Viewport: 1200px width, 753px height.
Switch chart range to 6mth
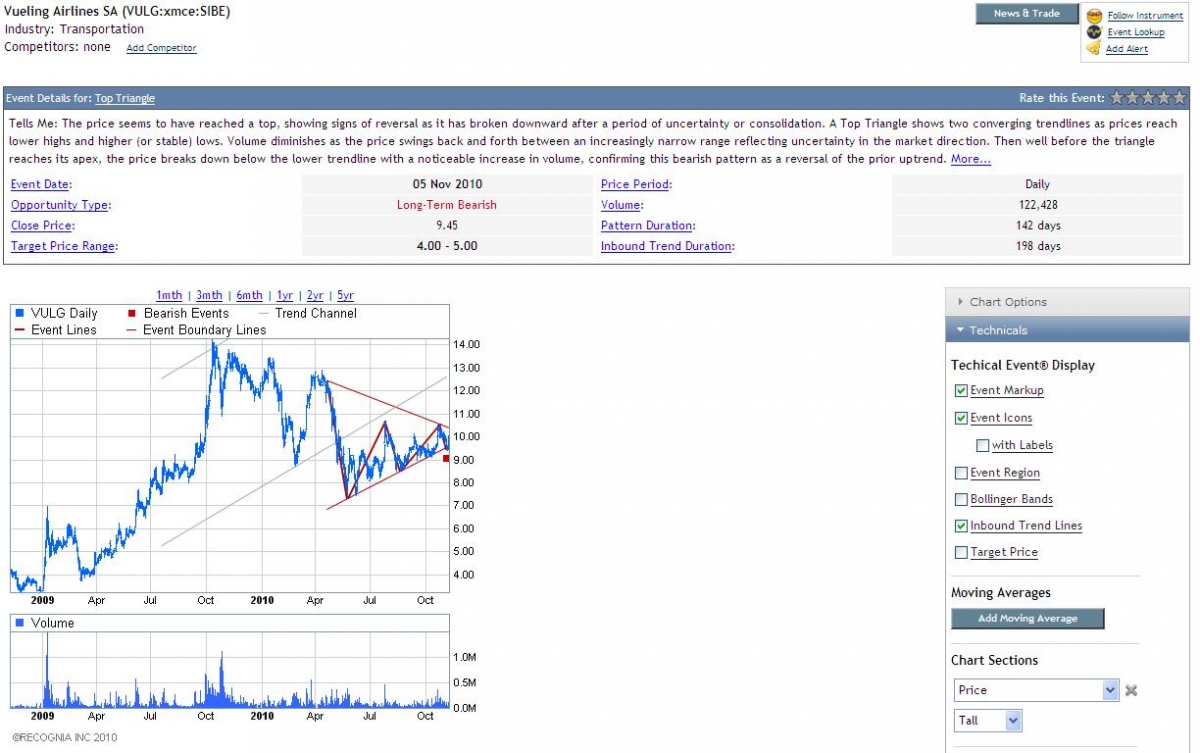[x=249, y=295]
